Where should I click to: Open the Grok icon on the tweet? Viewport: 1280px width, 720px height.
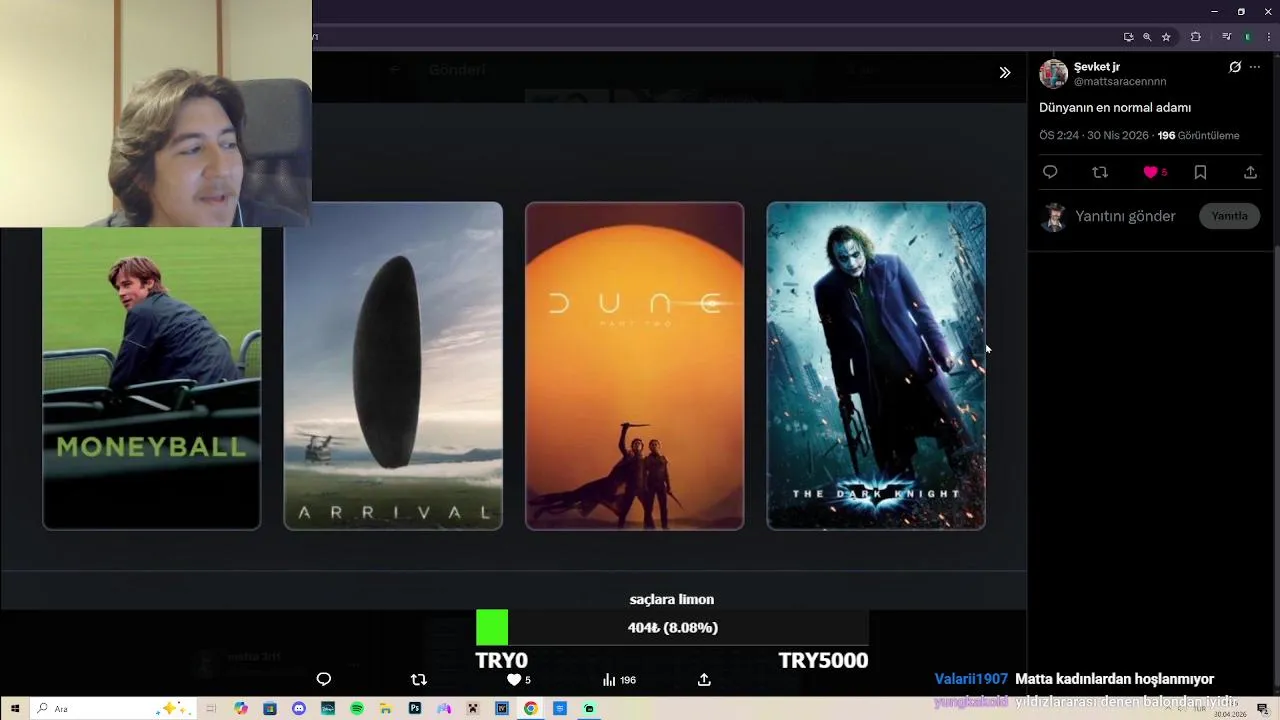click(x=1235, y=67)
